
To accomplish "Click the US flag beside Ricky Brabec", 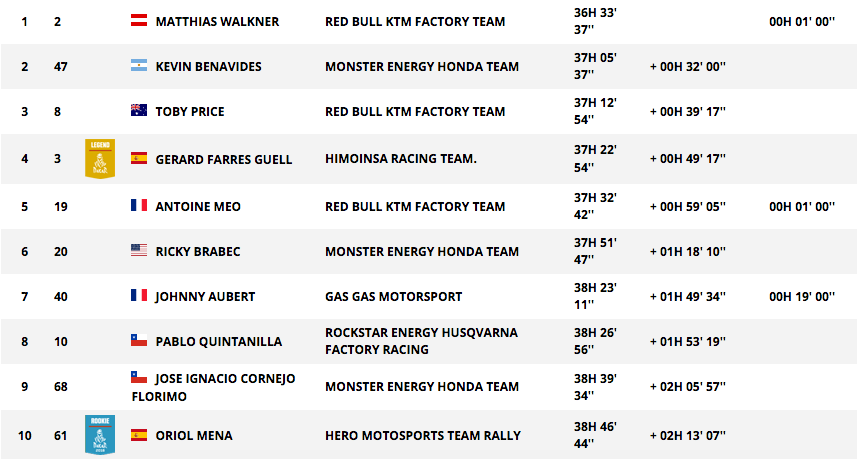I will click(x=139, y=250).
